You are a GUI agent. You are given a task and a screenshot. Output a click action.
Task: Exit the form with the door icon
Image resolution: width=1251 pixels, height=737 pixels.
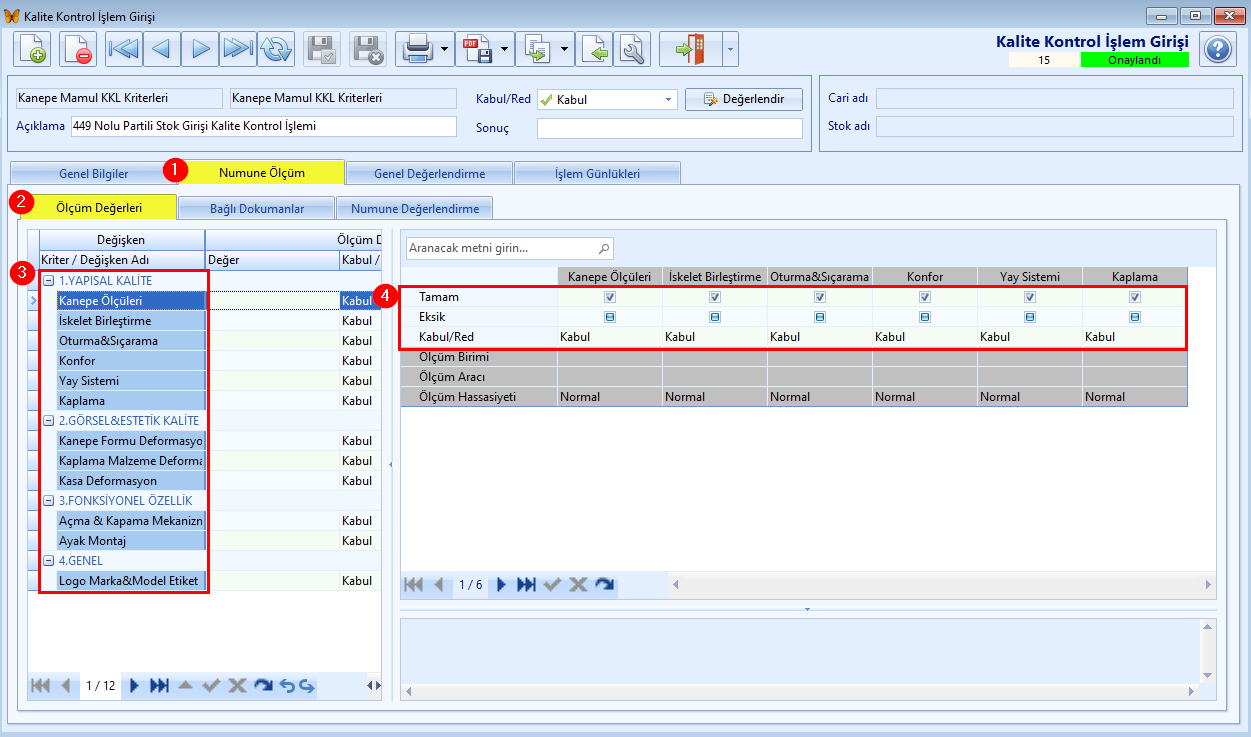pyautogui.click(x=690, y=49)
